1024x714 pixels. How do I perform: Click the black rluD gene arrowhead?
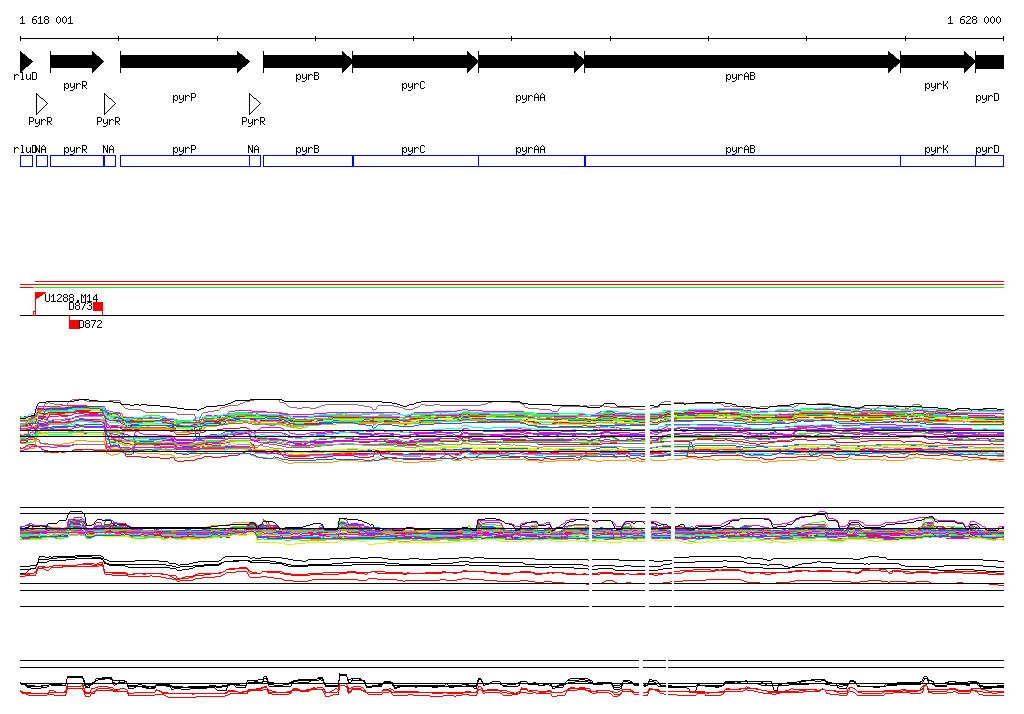(x=26, y=62)
